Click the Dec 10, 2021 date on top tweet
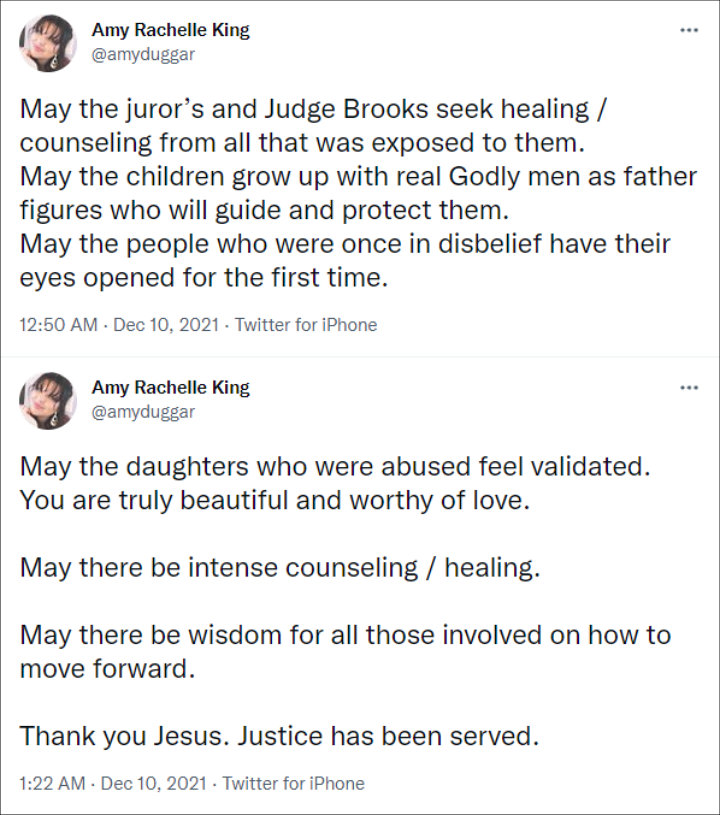 tap(166, 325)
